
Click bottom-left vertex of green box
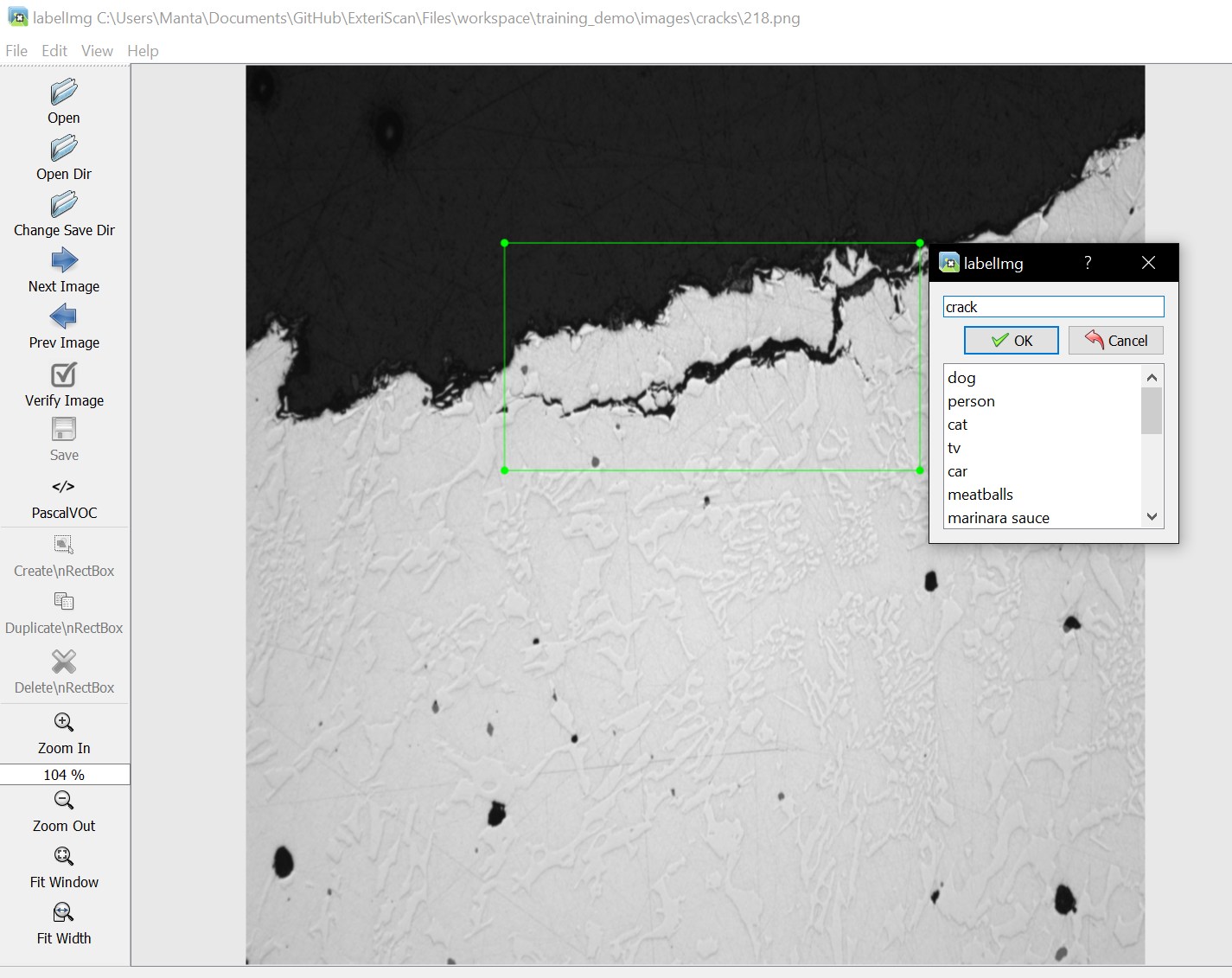pos(505,470)
